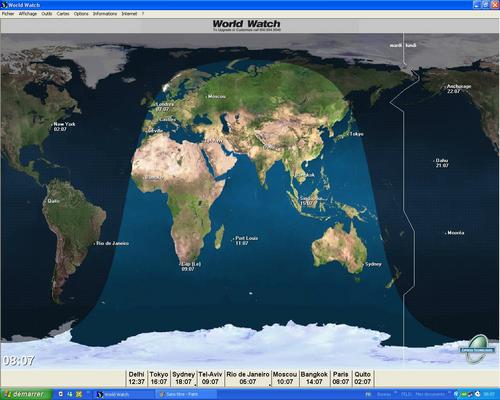Select the Delhi 12:37 clock cell
The height and width of the screenshot is (400, 500).
point(136,378)
